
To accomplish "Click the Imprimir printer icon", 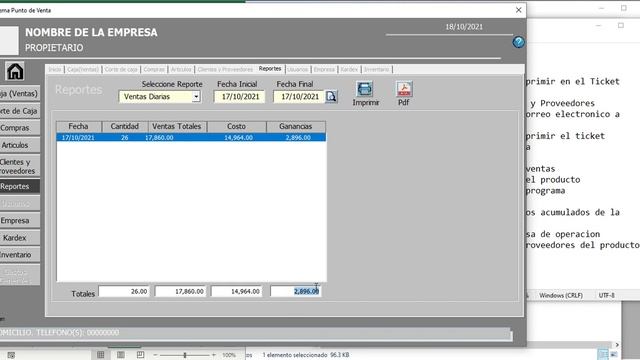I will (x=364, y=89).
